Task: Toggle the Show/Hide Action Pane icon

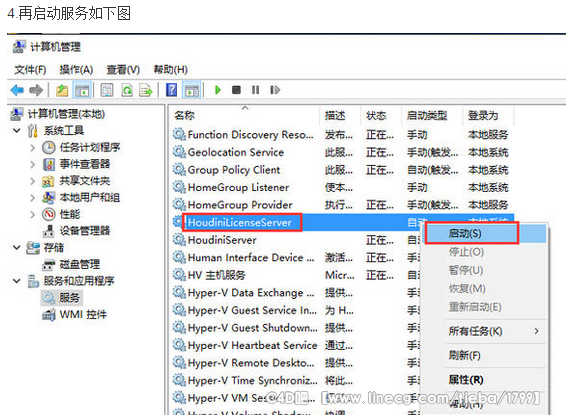Action: coord(192,90)
